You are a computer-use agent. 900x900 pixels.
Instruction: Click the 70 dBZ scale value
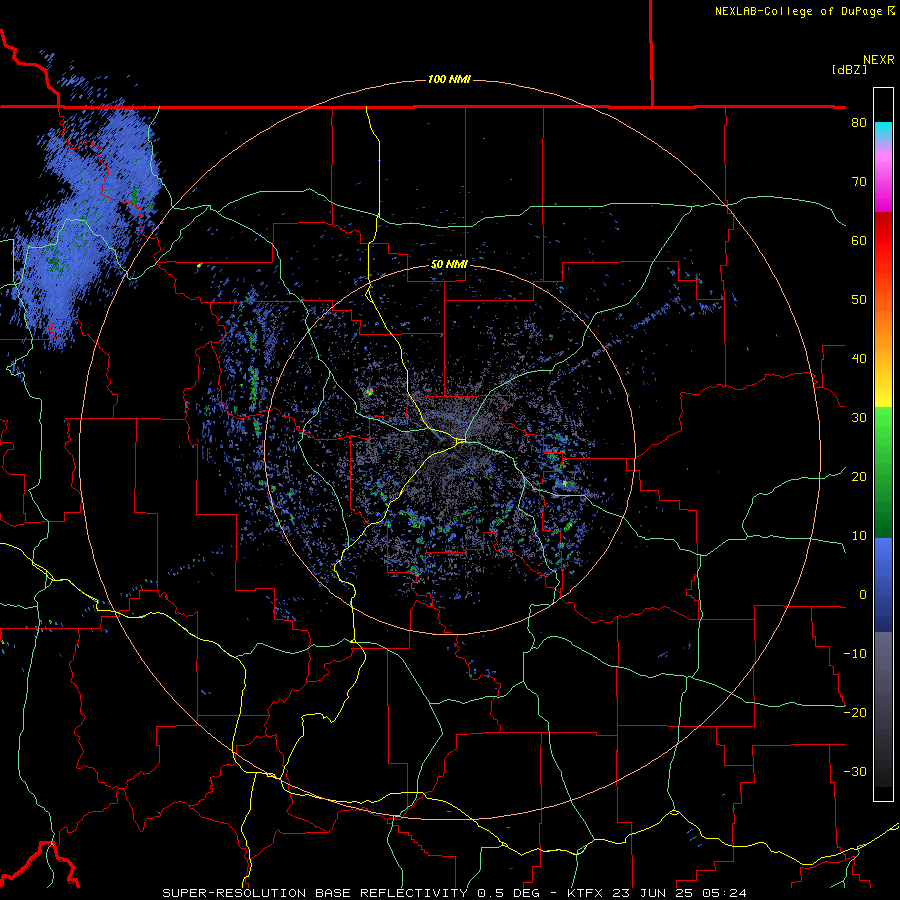point(859,181)
